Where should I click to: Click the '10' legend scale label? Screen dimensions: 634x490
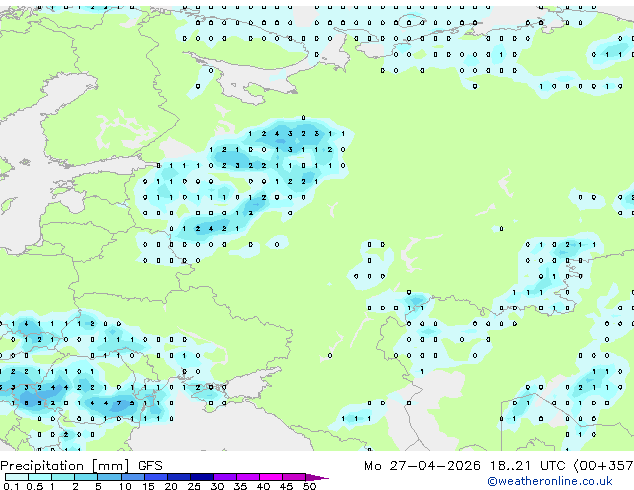pos(125,486)
